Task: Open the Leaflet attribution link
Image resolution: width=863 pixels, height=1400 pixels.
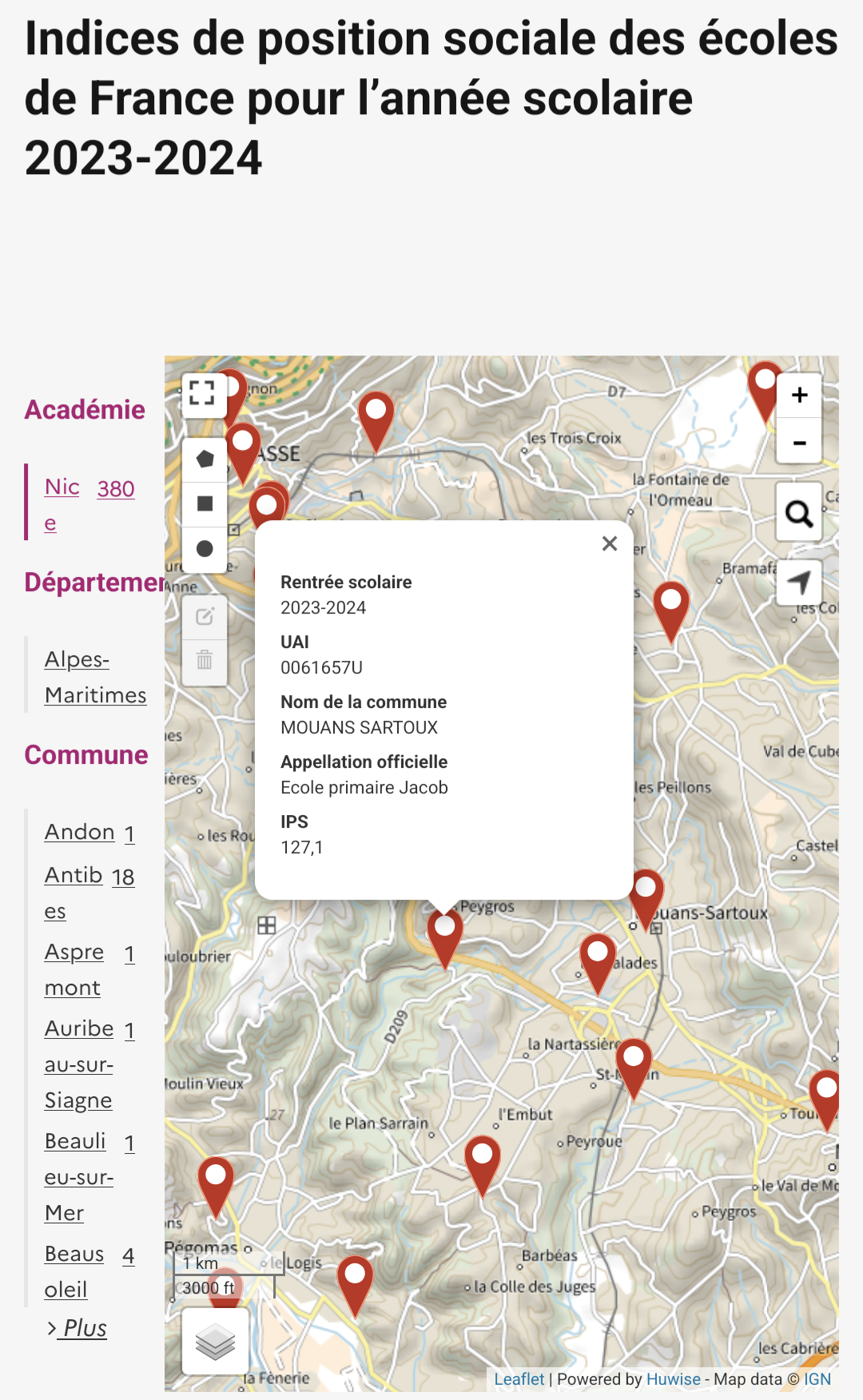Action: 519,1379
